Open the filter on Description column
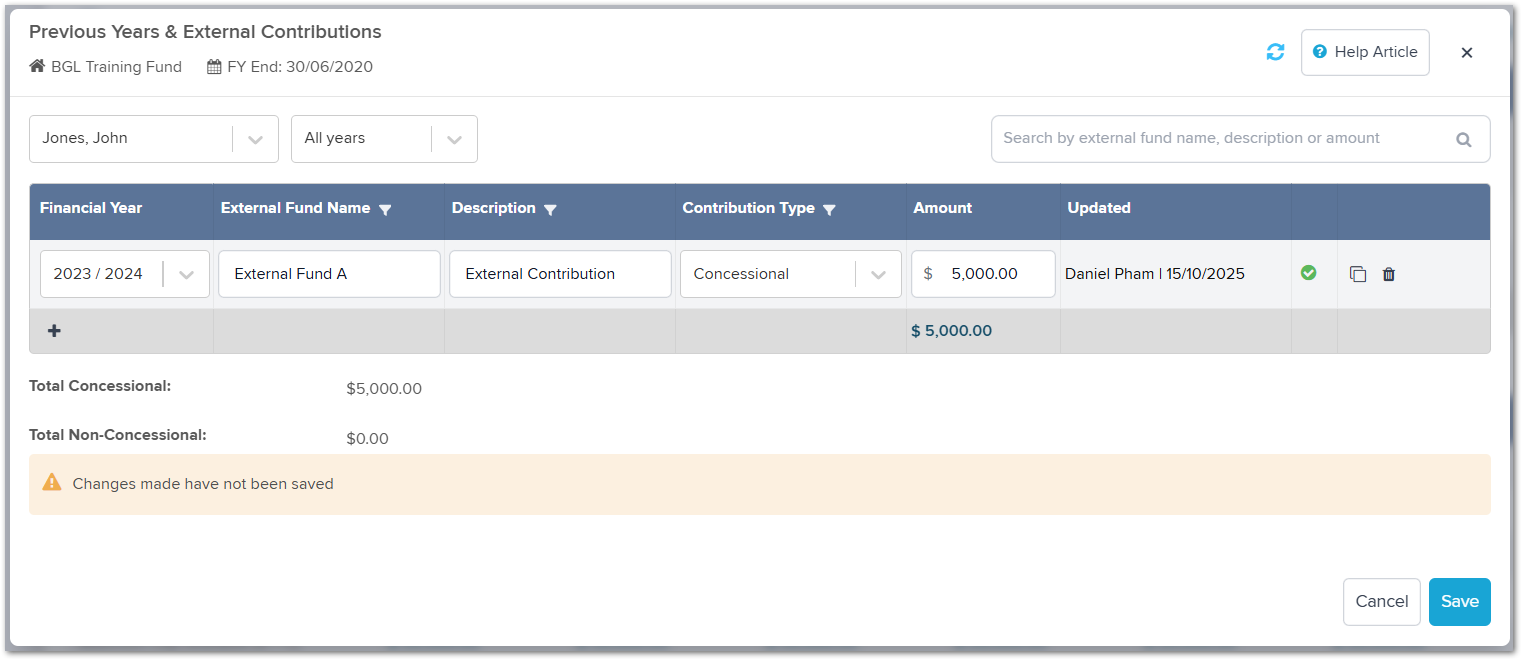The height and width of the screenshot is (660, 1522). pos(550,209)
